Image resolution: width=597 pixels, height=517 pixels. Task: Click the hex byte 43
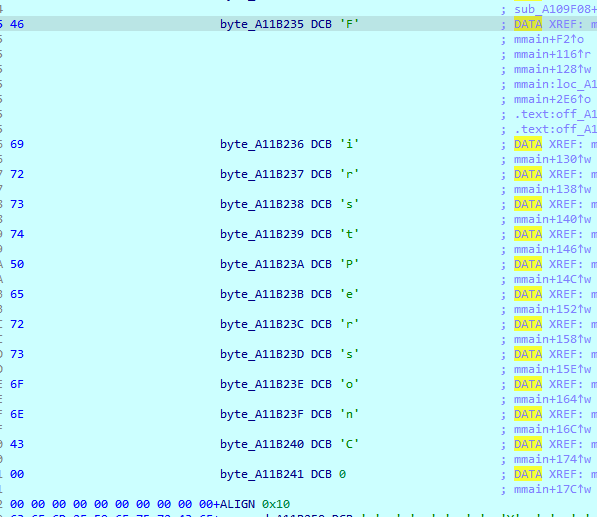[x=17, y=444]
